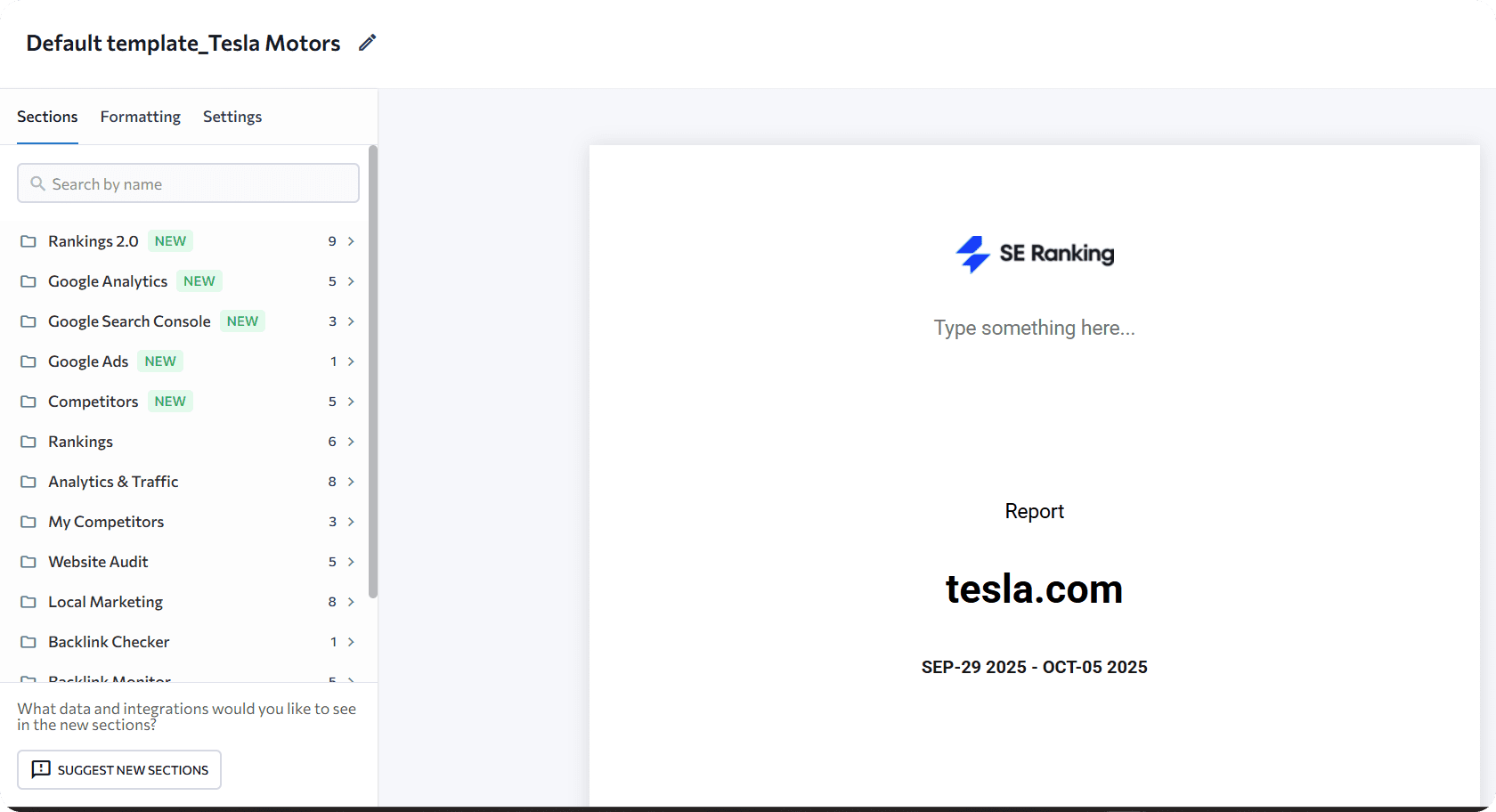Image resolution: width=1496 pixels, height=812 pixels.
Task: Switch to the Formatting tab
Action: pyautogui.click(x=140, y=117)
